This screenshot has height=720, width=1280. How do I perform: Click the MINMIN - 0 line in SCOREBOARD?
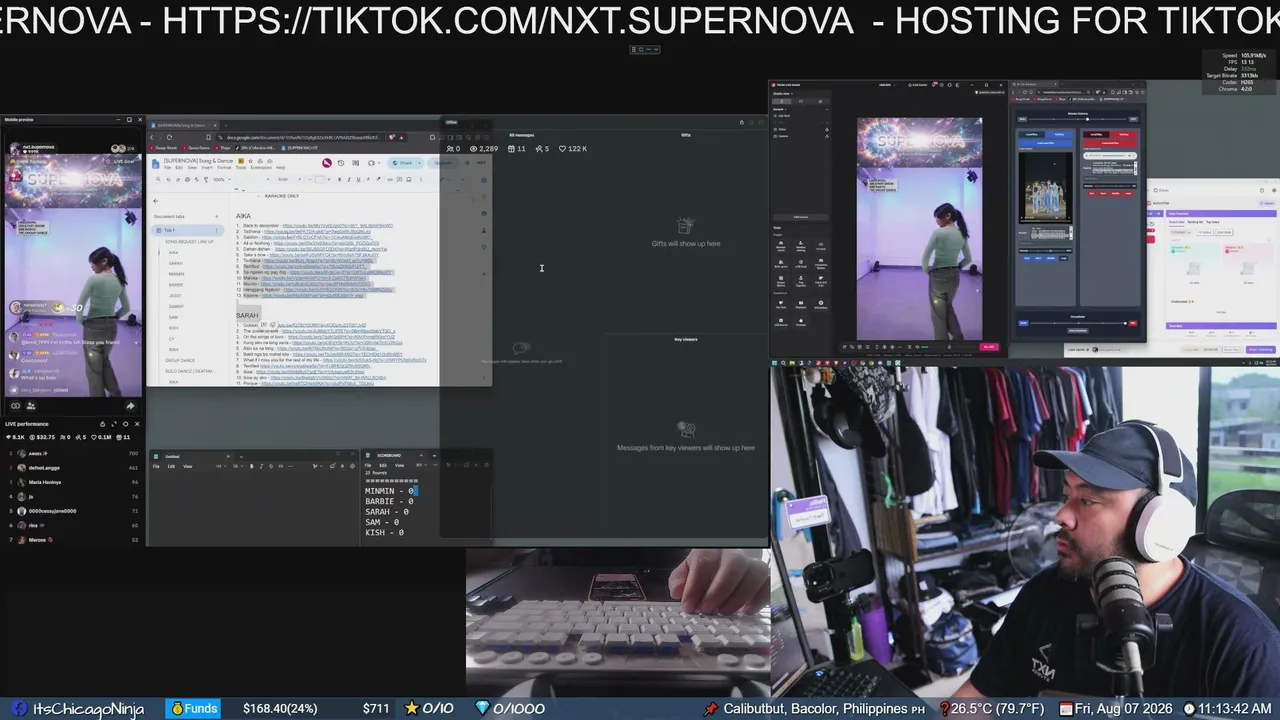[390, 491]
